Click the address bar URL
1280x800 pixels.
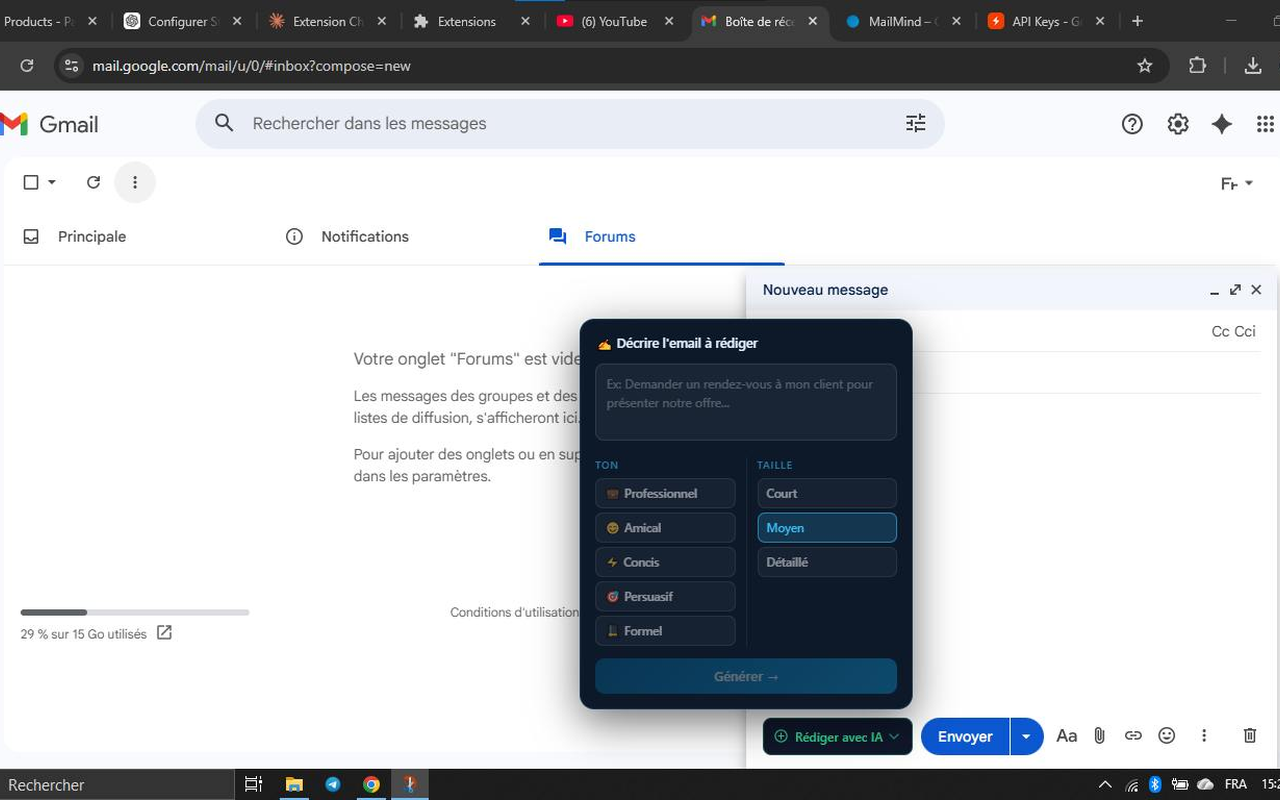[252, 66]
